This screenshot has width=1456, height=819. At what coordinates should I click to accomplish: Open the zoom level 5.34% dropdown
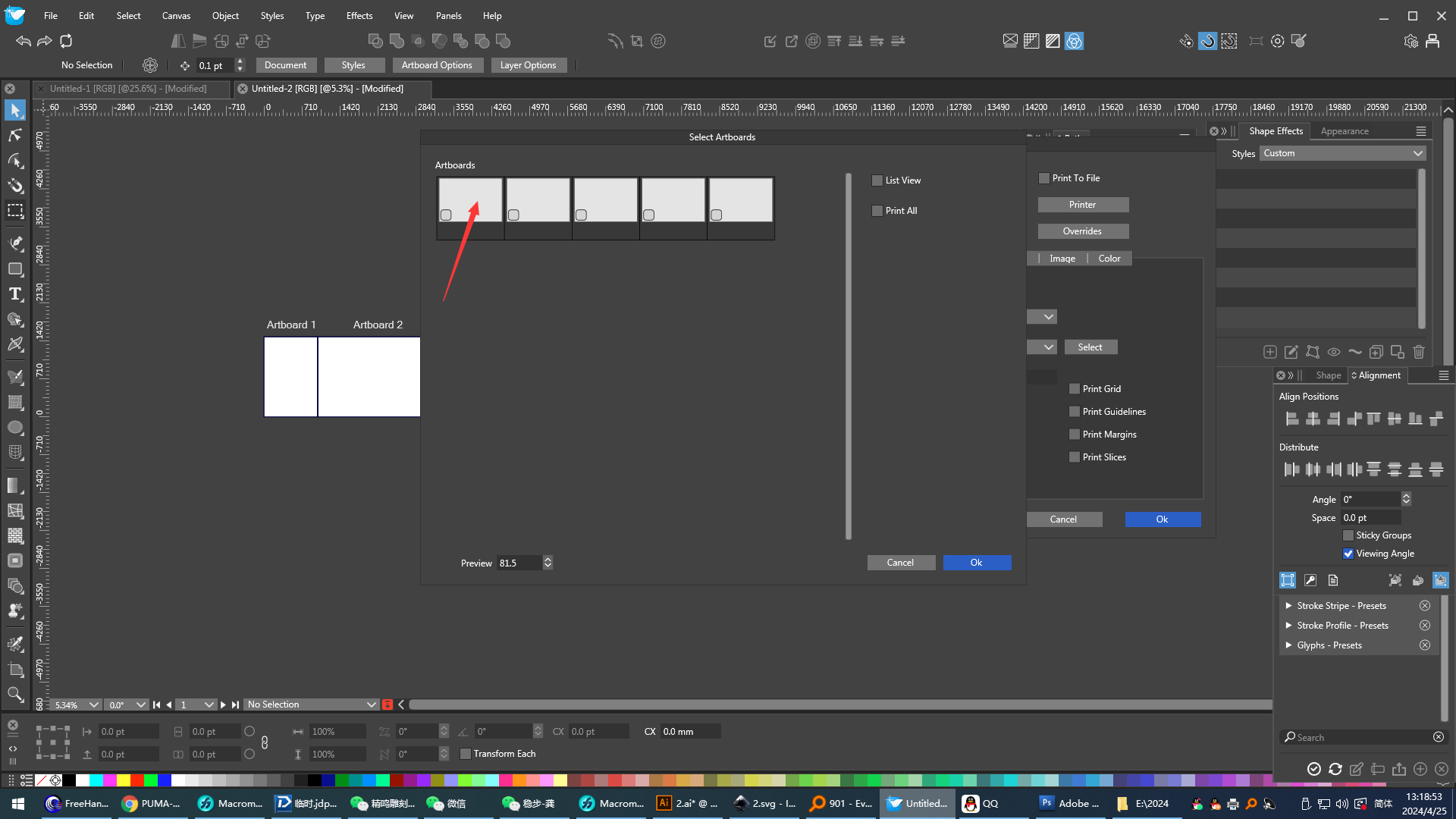(x=93, y=704)
